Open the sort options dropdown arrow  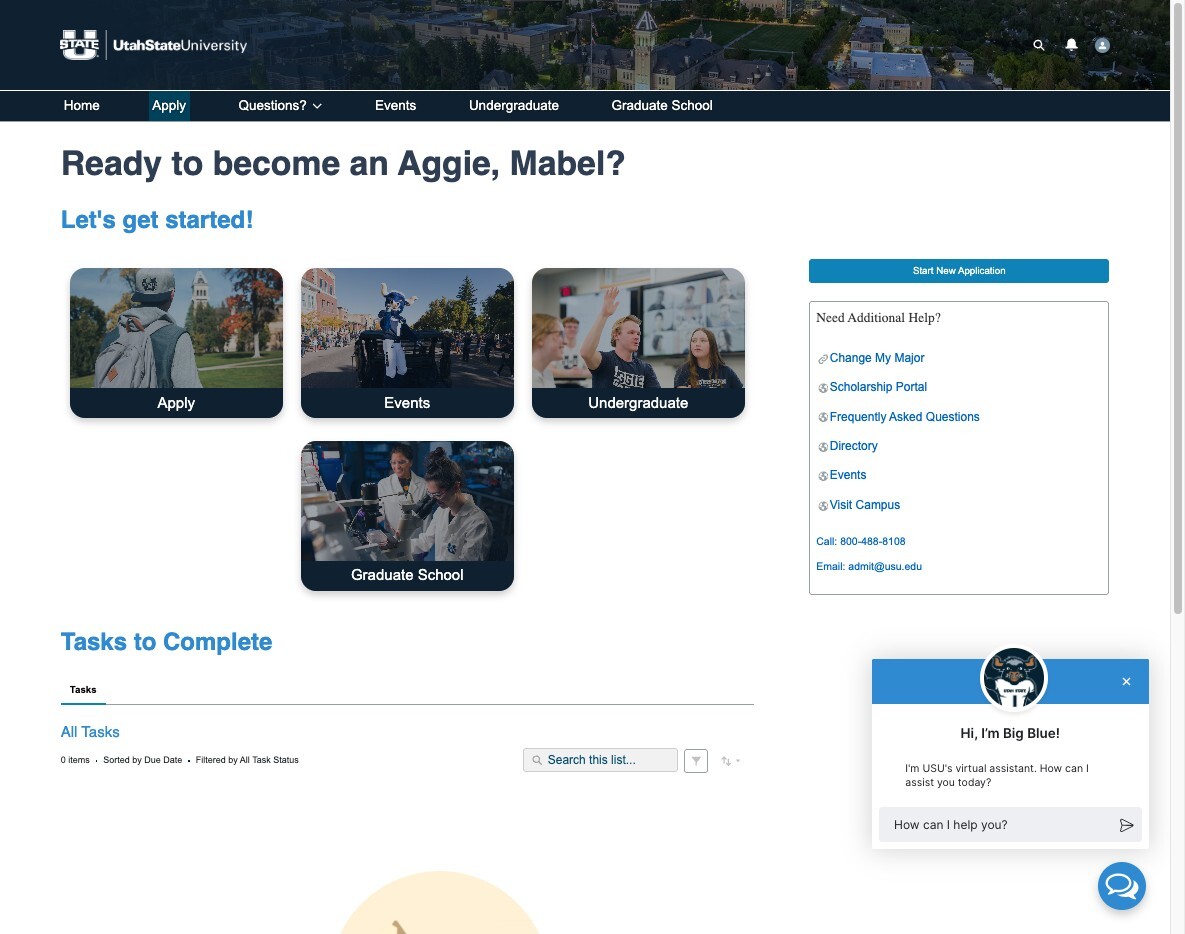tap(737, 760)
